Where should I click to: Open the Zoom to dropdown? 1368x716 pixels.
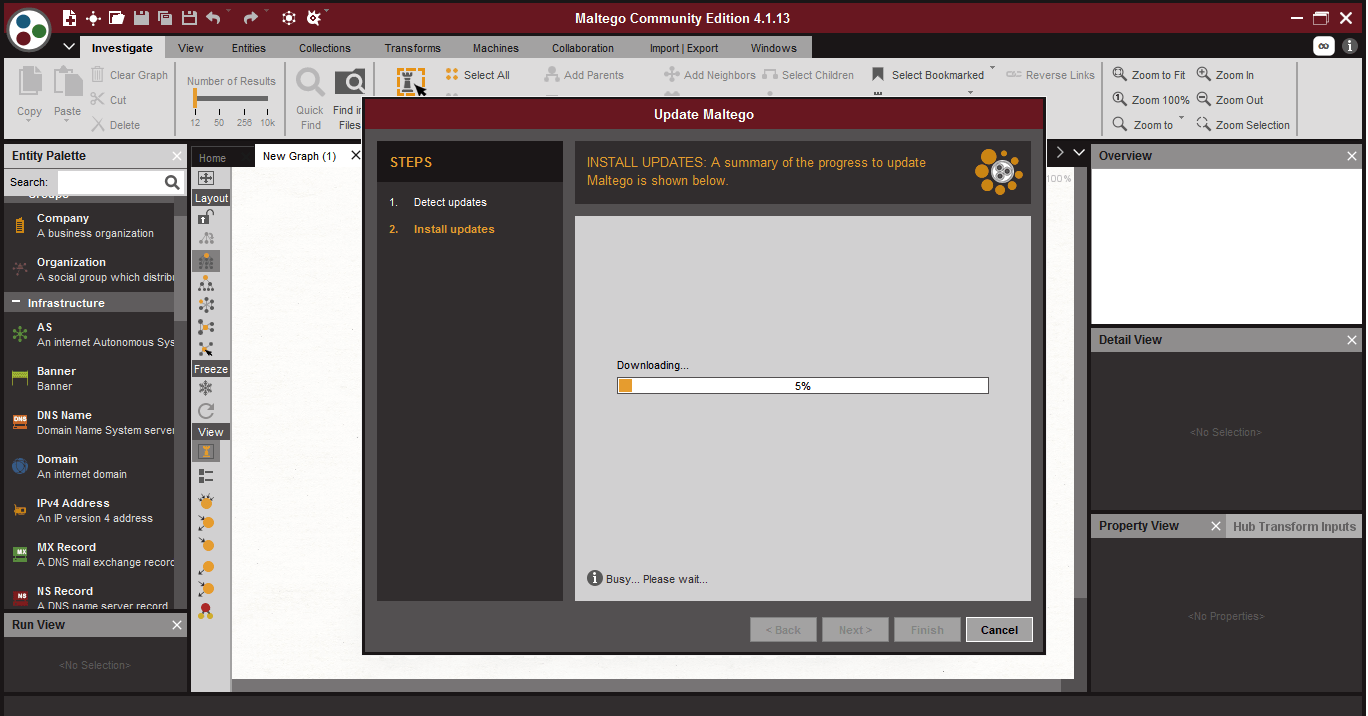[1182, 120]
